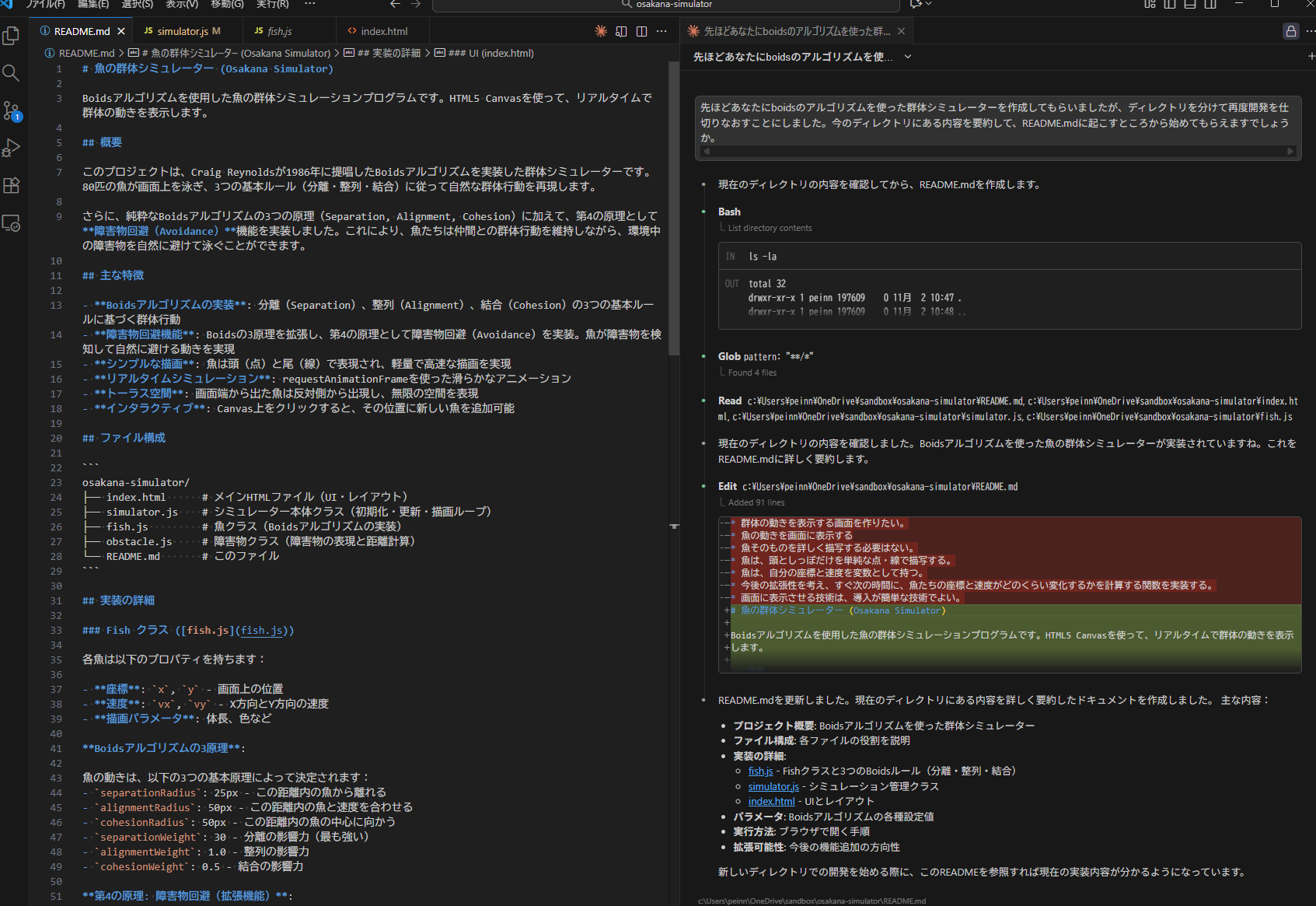Open the Search view in the activity bar
Image resolution: width=1316 pixels, height=906 pixels.
[x=12, y=73]
